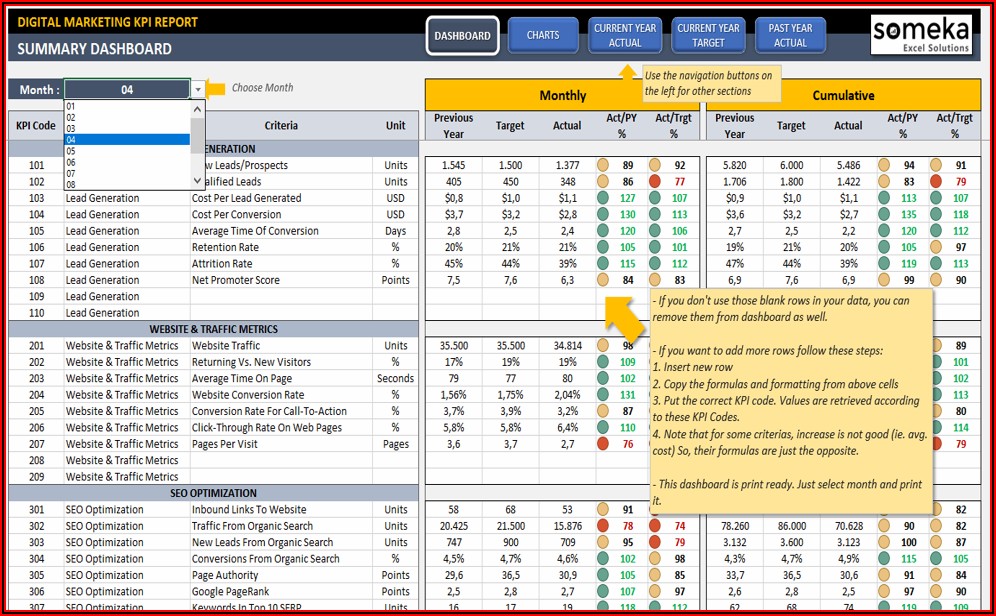Click the month list's scroll up arrow

(197, 108)
